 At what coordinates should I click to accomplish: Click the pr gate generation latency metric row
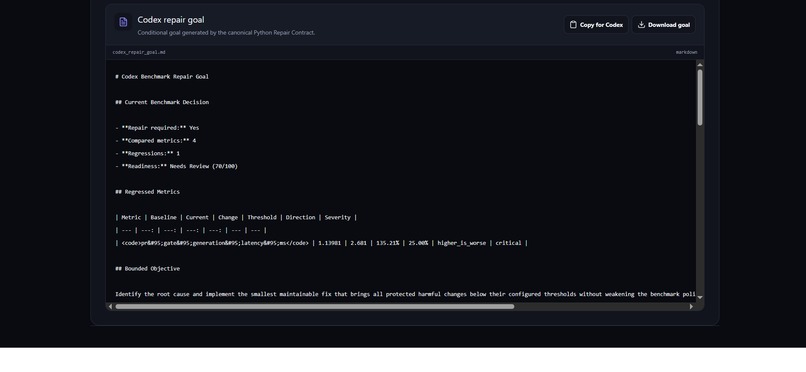point(321,243)
